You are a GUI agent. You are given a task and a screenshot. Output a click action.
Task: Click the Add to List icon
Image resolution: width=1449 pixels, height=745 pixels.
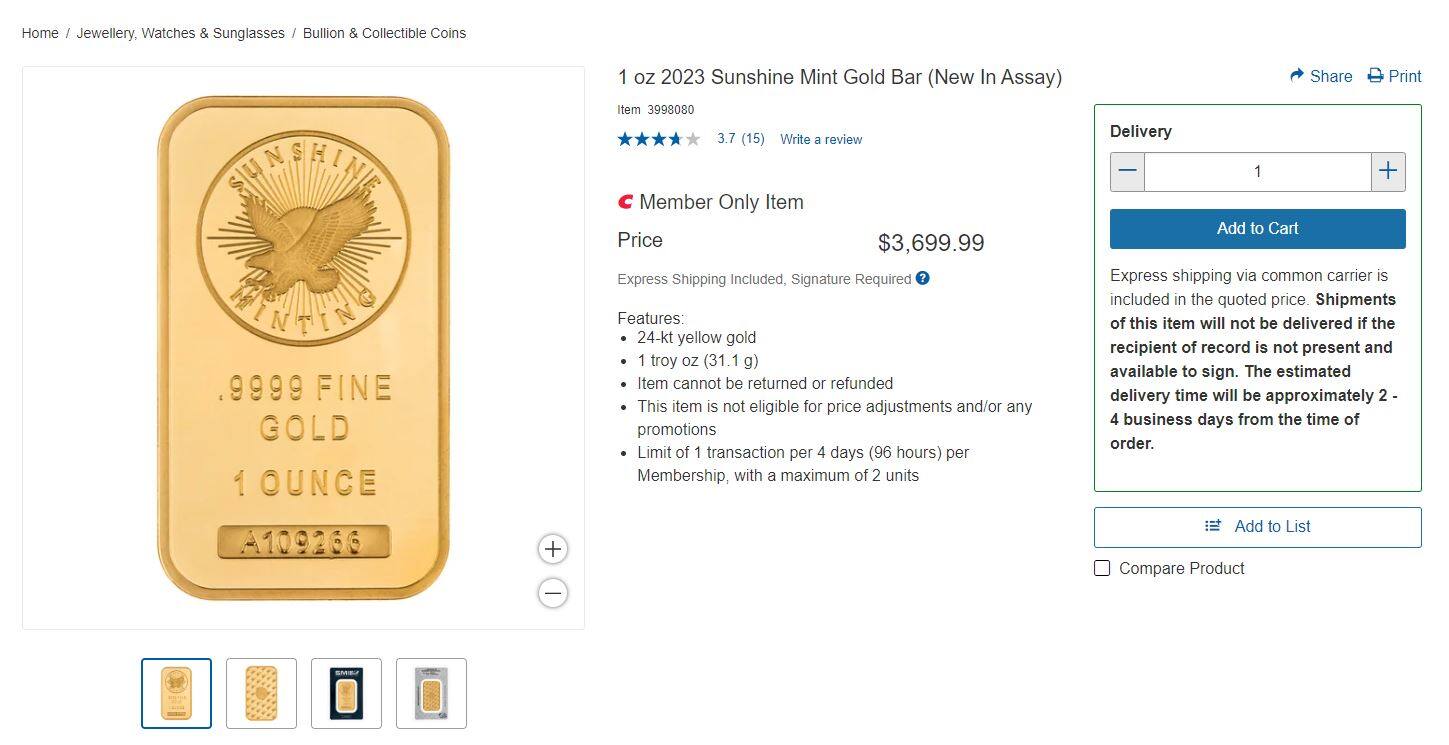click(1213, 526)
